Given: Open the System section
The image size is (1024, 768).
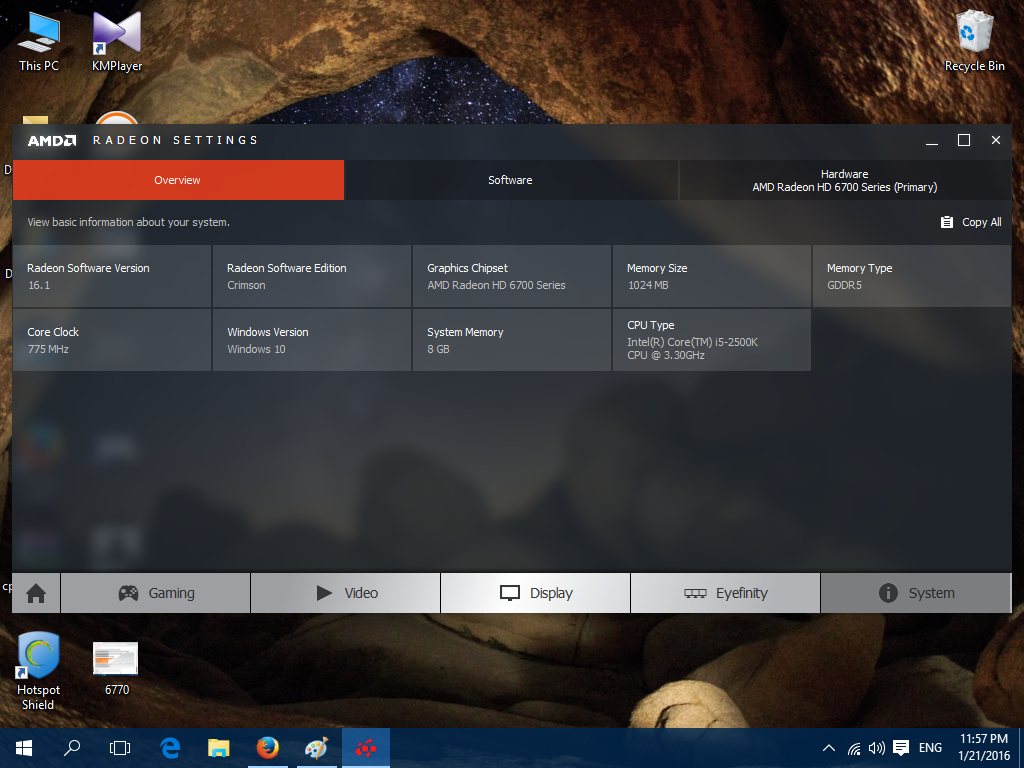Looking at the screenshot, I should (x=916, y=593).
